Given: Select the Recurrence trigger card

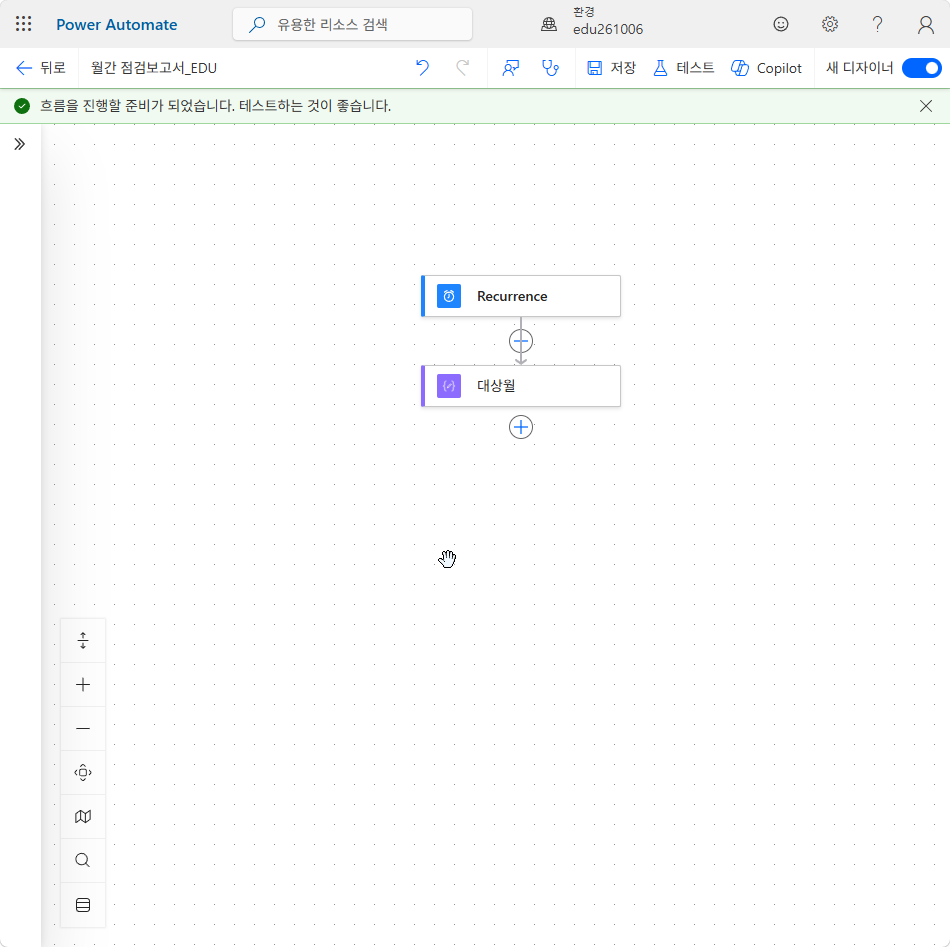Looking at the screenshot, I should tap(521, 296).
